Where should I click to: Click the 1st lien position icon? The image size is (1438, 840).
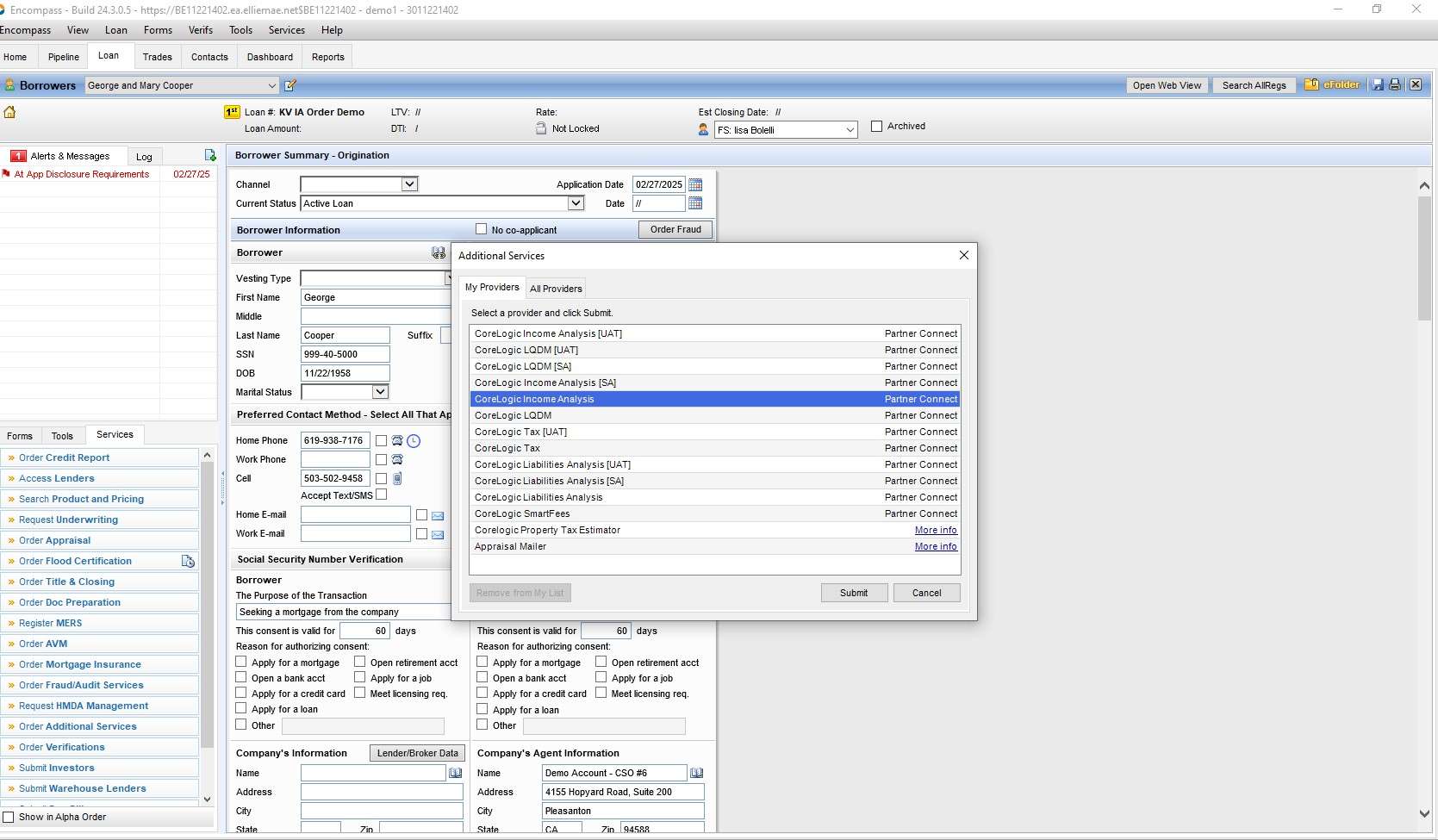coord(232,112)
